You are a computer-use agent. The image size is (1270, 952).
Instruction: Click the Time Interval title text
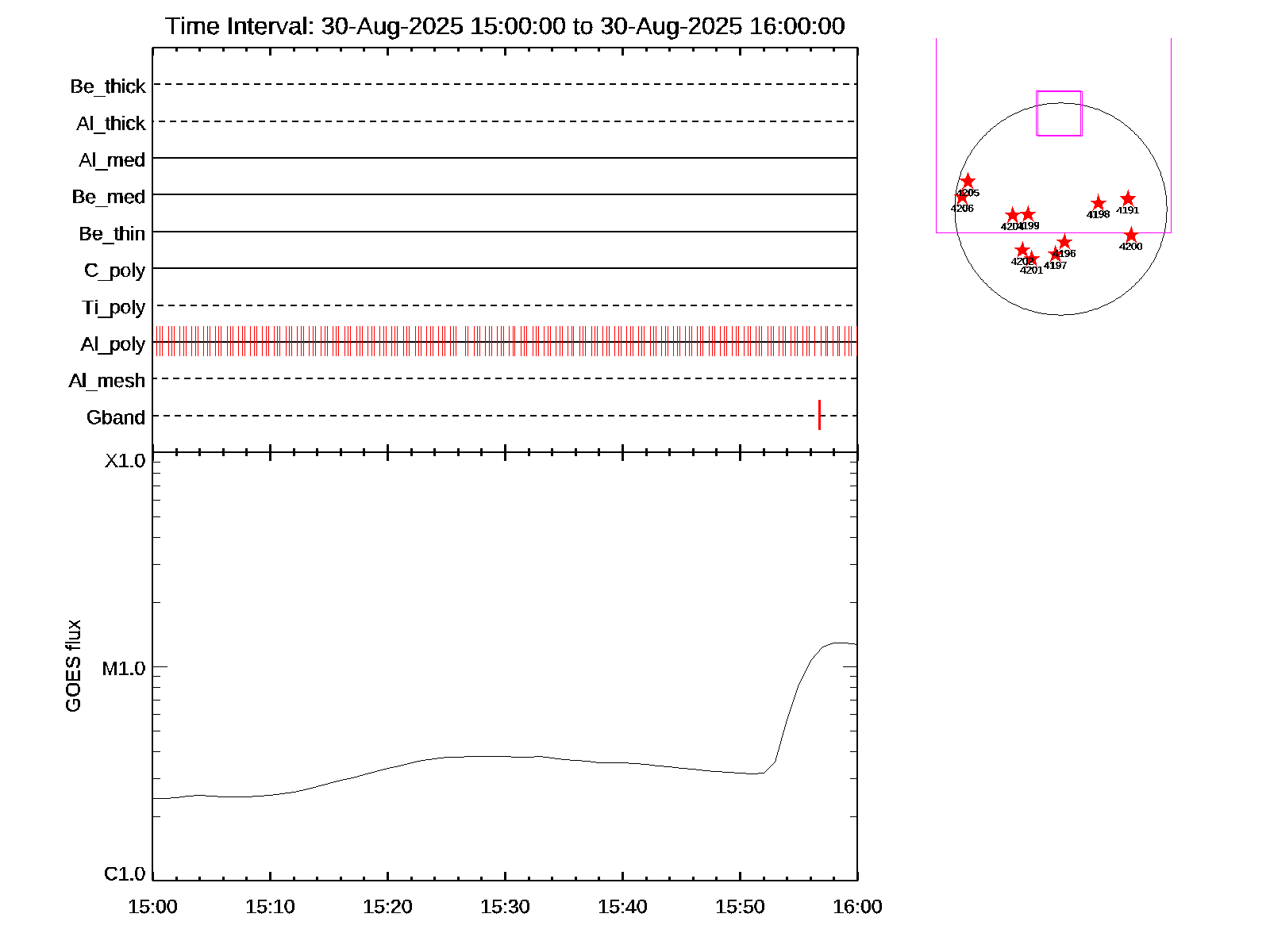pyautogui.click(x=505, y=26)
